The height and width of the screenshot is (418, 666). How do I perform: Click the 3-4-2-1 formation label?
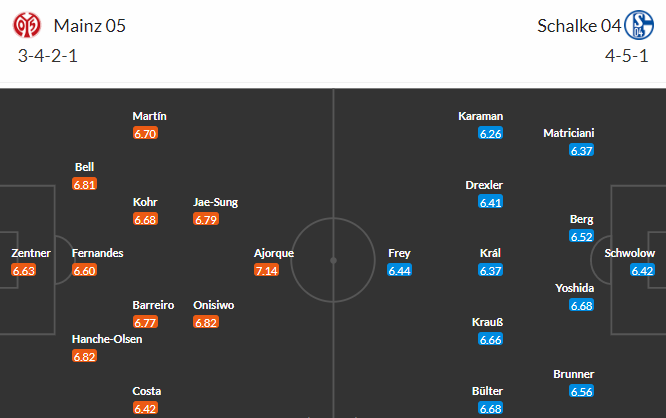[x=48, y=56]
